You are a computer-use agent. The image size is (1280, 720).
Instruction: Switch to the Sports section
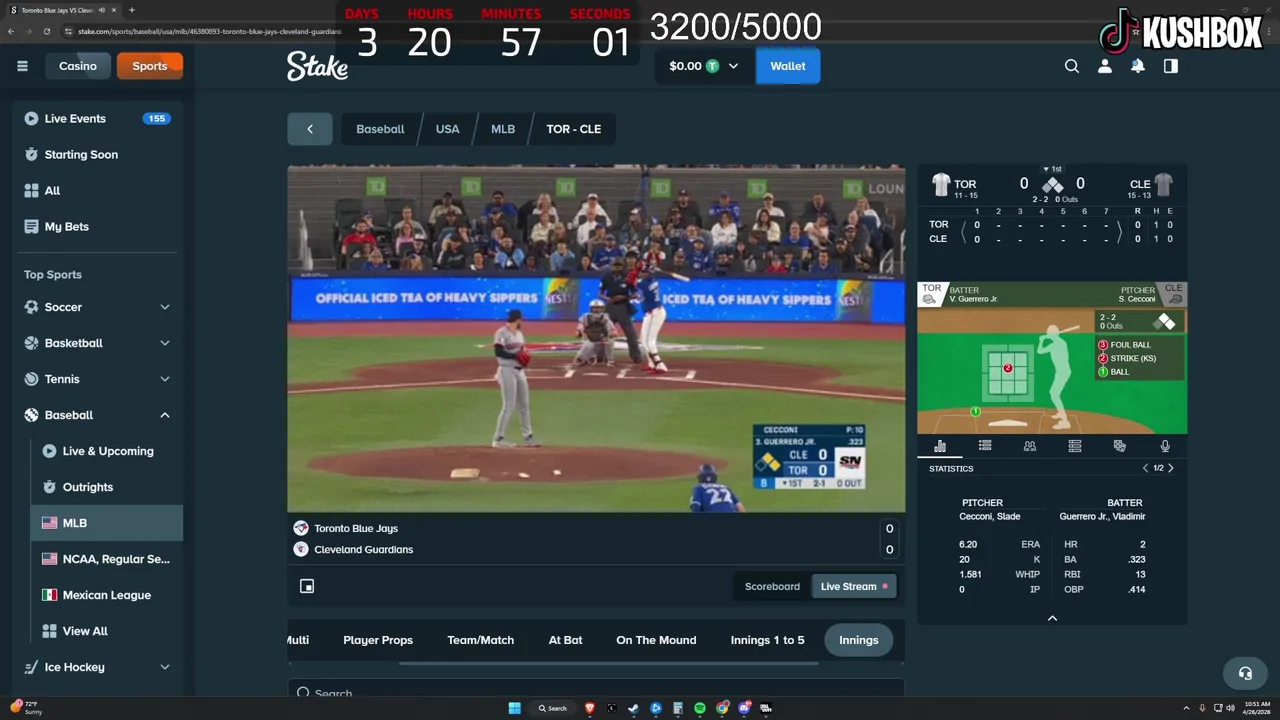click(x=150, y=66)
